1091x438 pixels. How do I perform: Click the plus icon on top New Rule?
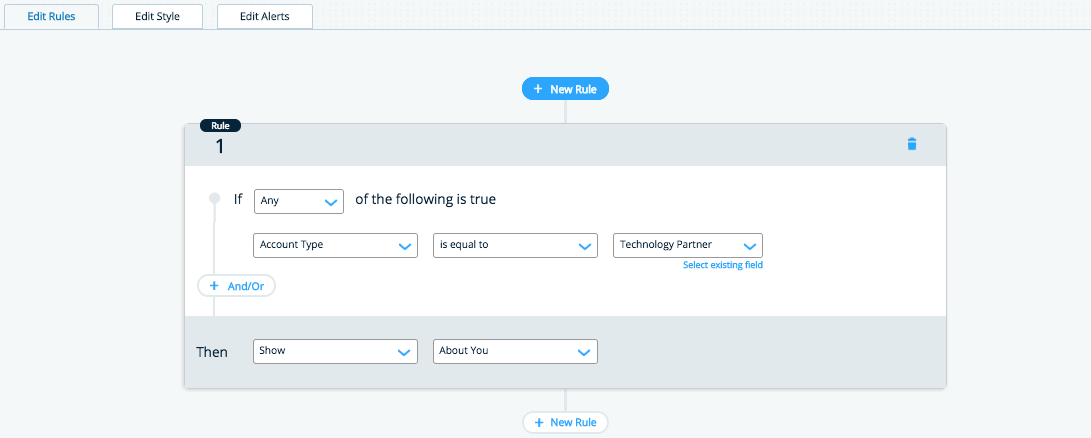(x=538, y=89)
